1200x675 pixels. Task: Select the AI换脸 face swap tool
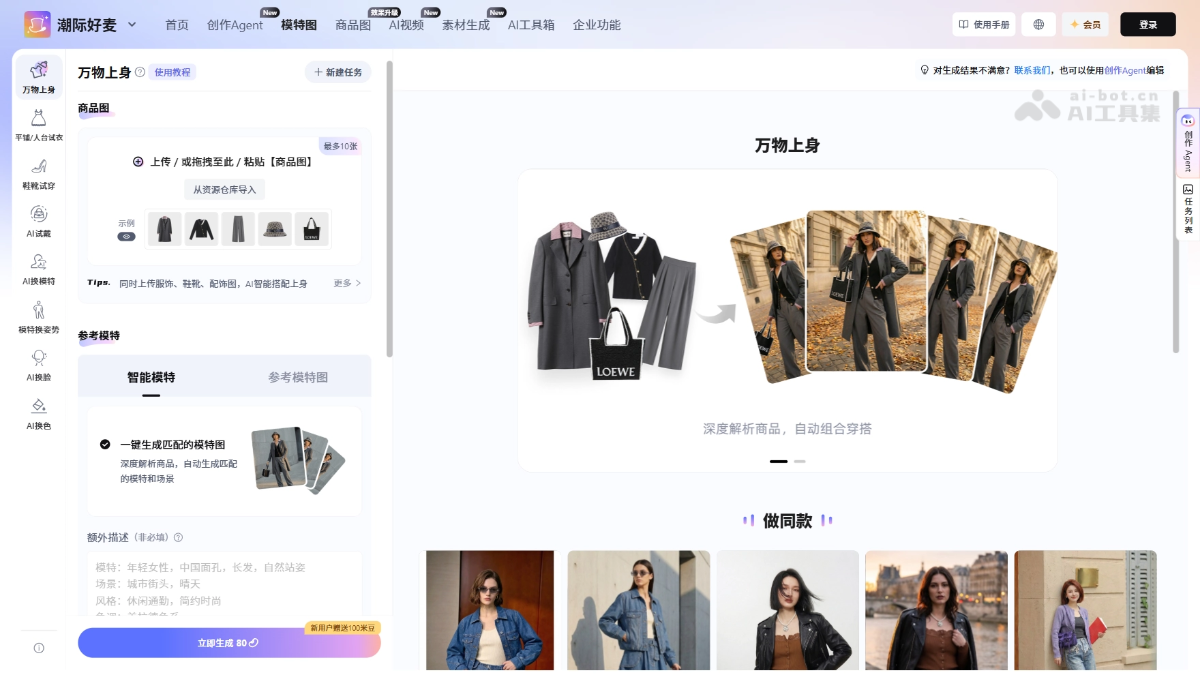[x=38, y=365]
